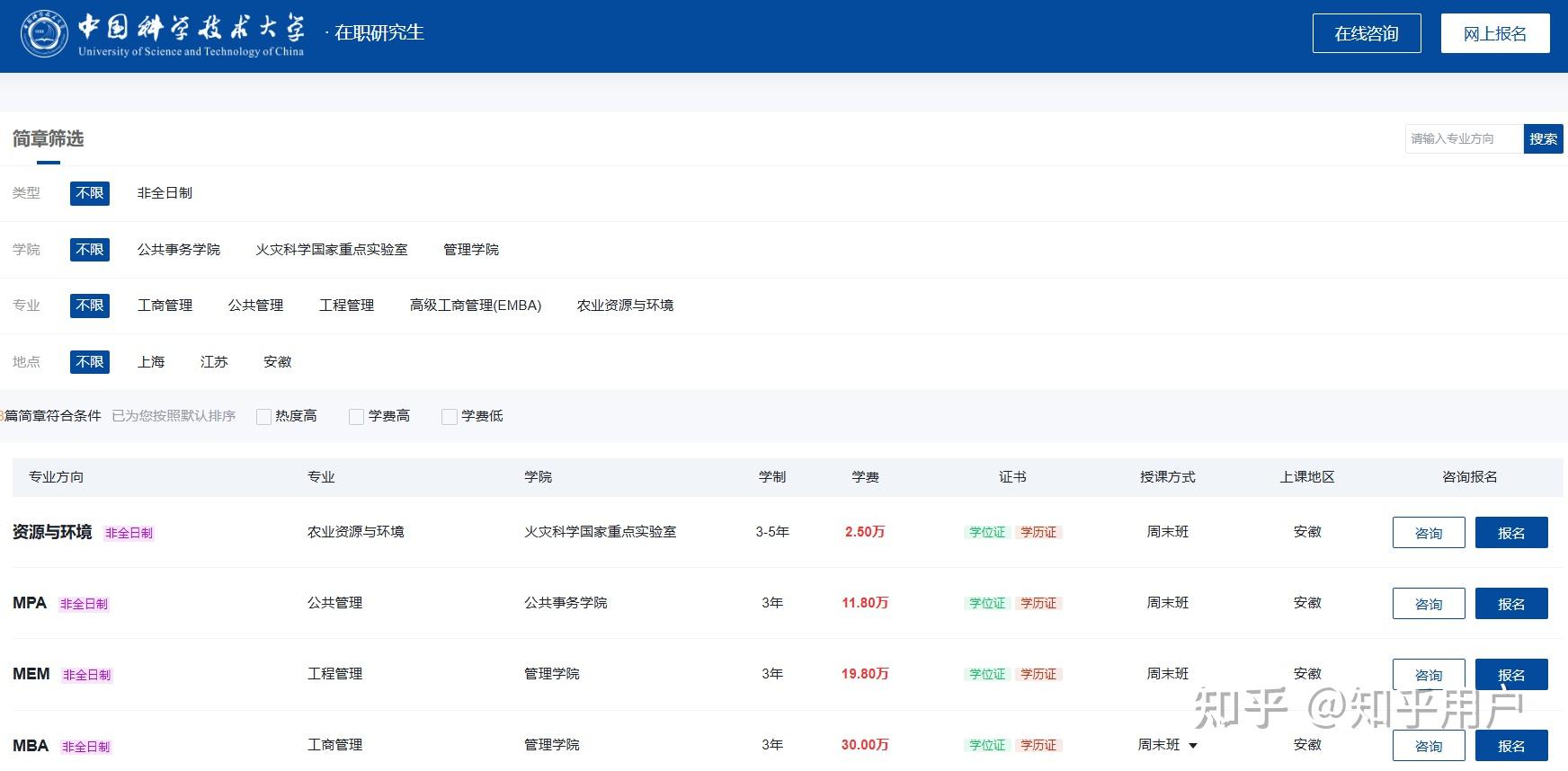Filter type by 非全日制

pos(165,193)
